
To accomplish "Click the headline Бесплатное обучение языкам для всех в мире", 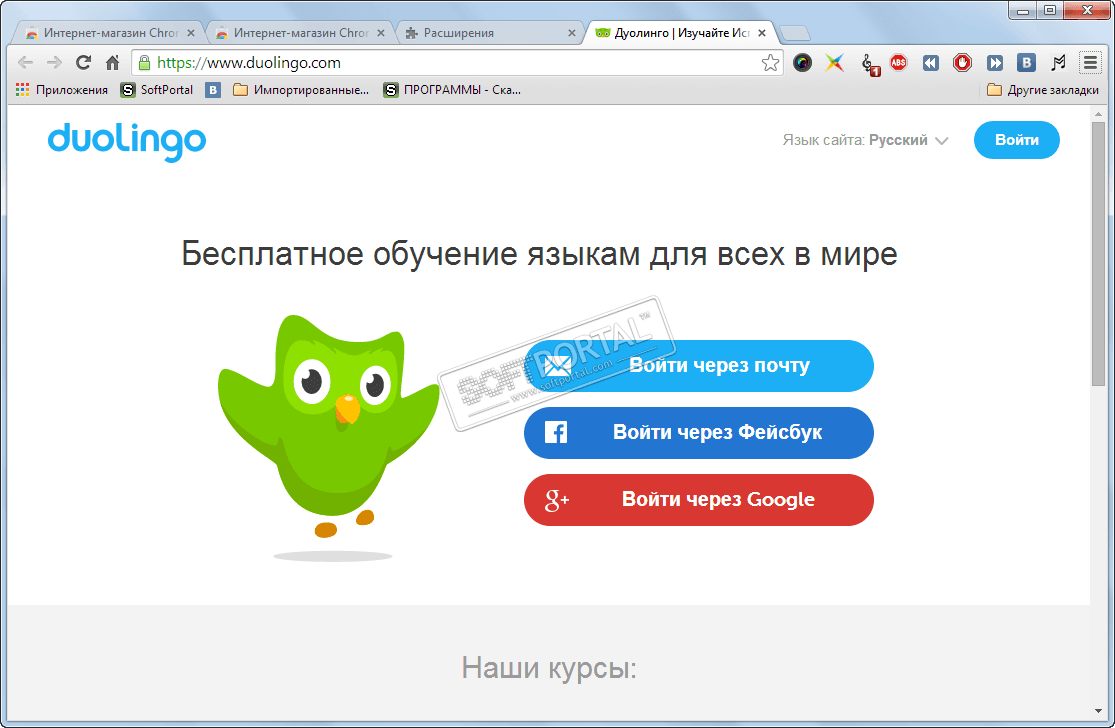I will pos(539,254).
